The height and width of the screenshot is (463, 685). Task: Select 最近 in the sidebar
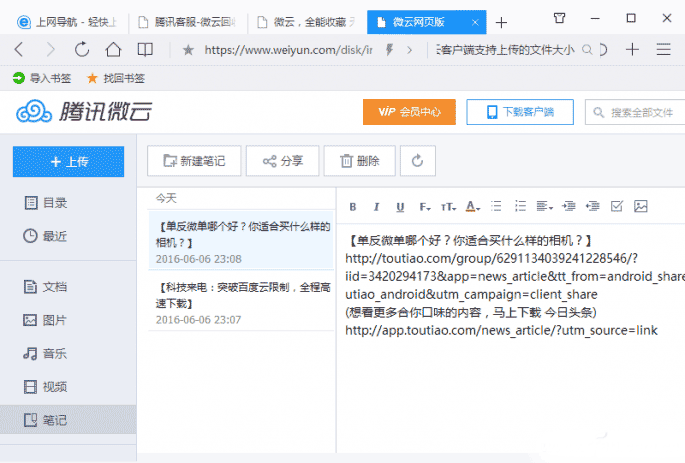click(x=46, y=236)
